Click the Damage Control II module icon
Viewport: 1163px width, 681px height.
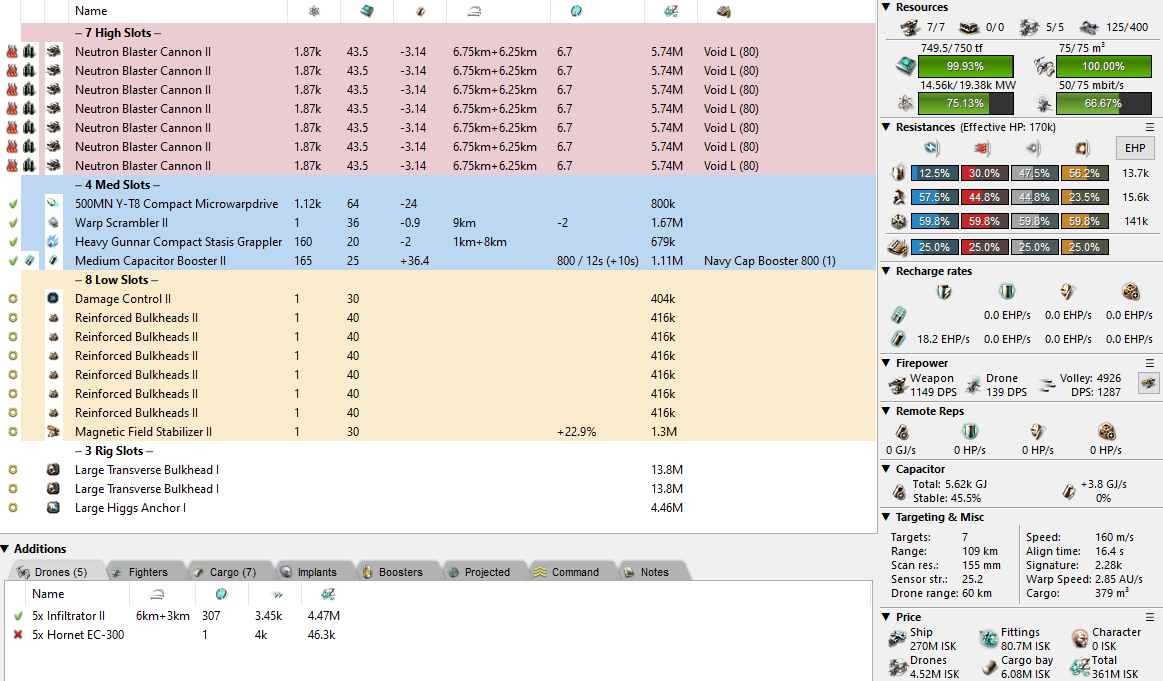tap(53, 299)
